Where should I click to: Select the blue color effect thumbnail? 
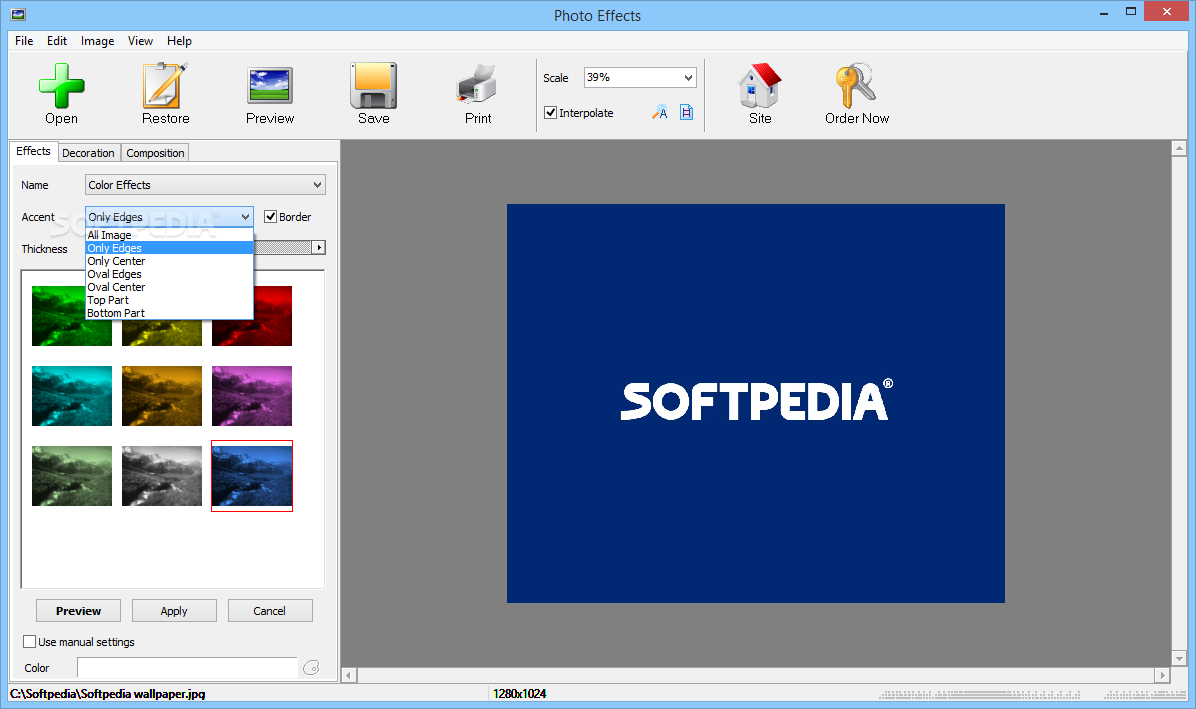(x=252, y=476)
